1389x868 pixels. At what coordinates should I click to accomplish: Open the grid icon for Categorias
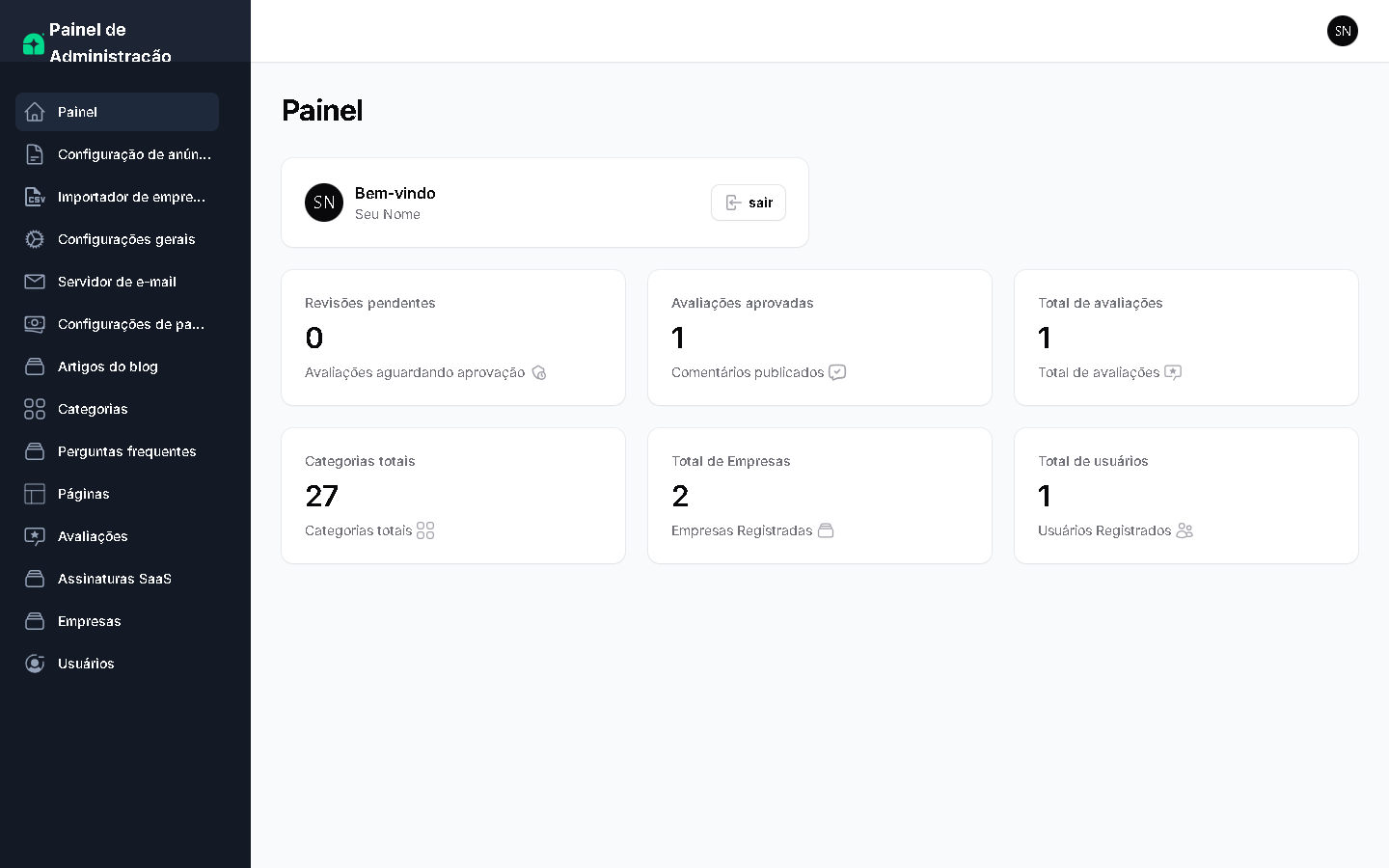[x=35, y=409]
